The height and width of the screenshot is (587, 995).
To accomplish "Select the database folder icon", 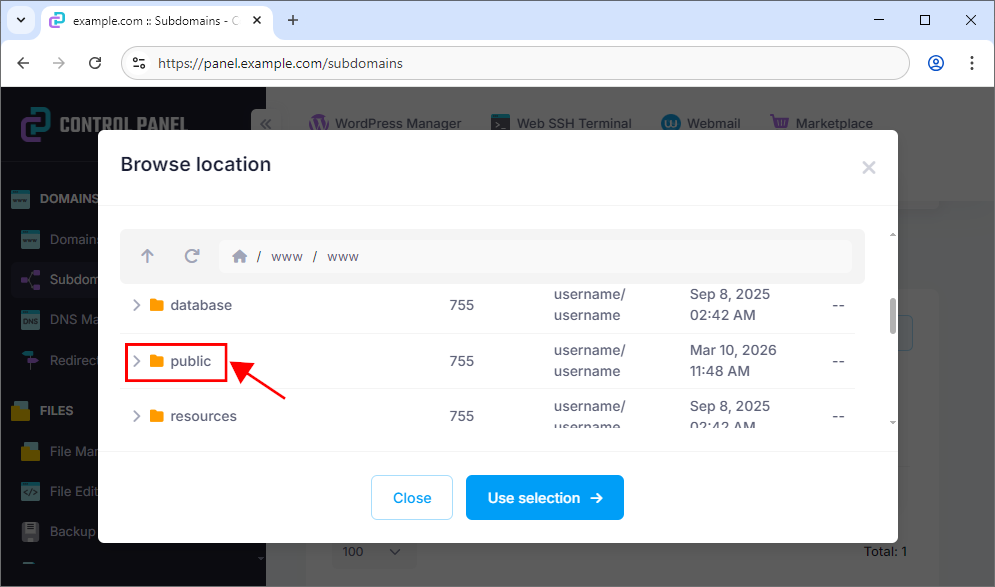I will 157,305.
